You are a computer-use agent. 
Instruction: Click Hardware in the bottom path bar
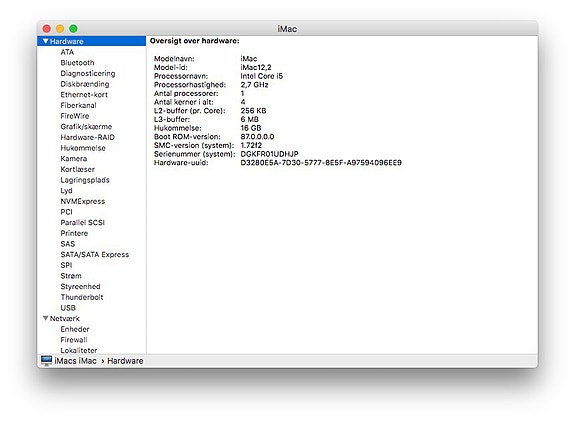125,361
